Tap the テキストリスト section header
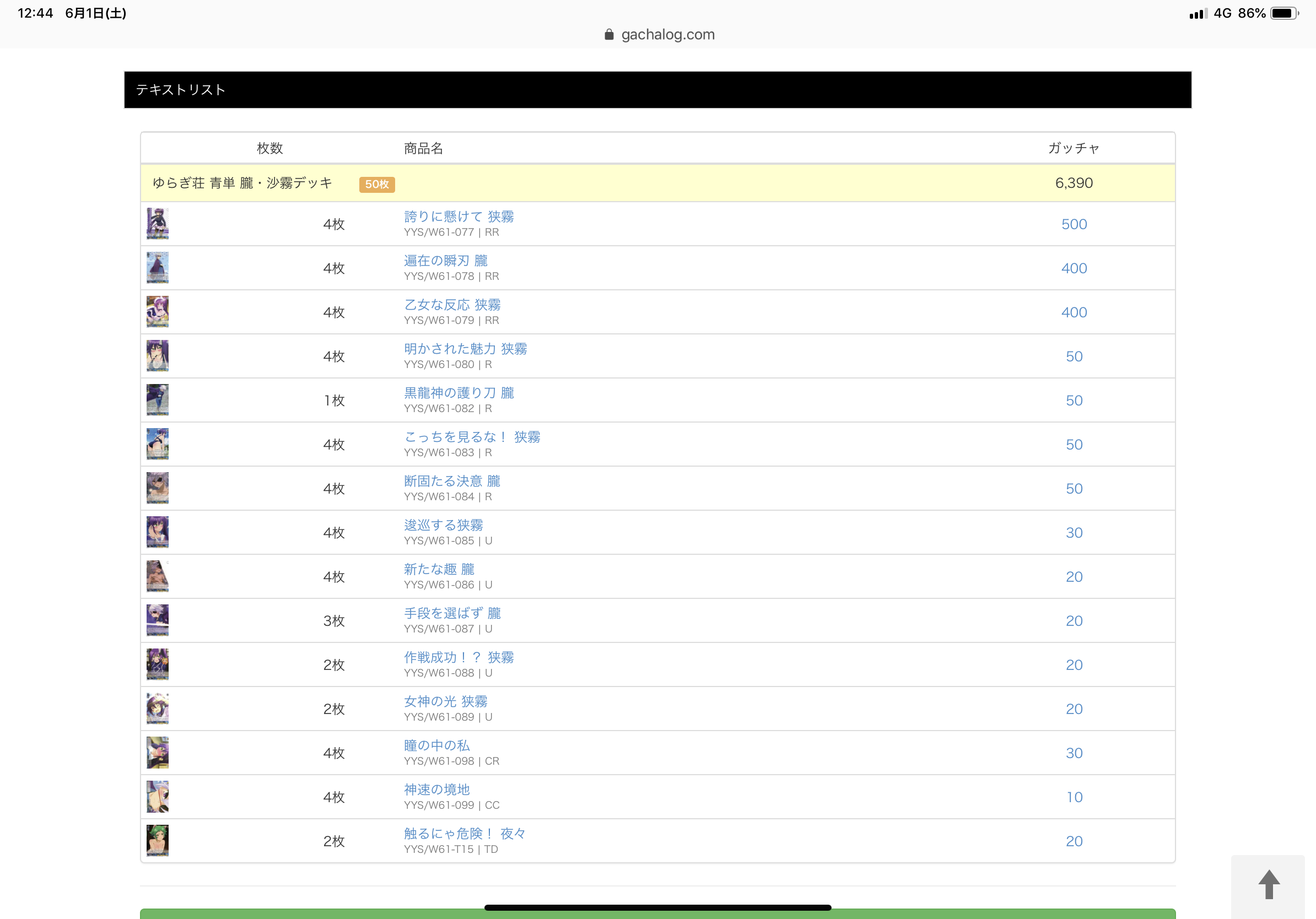Viewport: 1316px width, 919px height. 658,90
